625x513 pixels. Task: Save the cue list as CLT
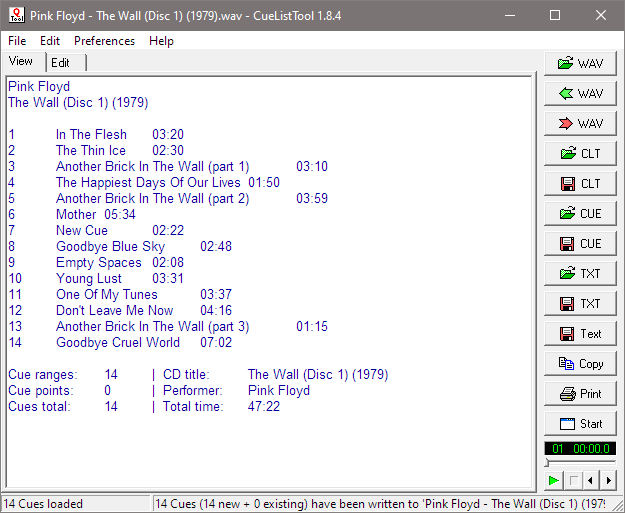[580, 184]
